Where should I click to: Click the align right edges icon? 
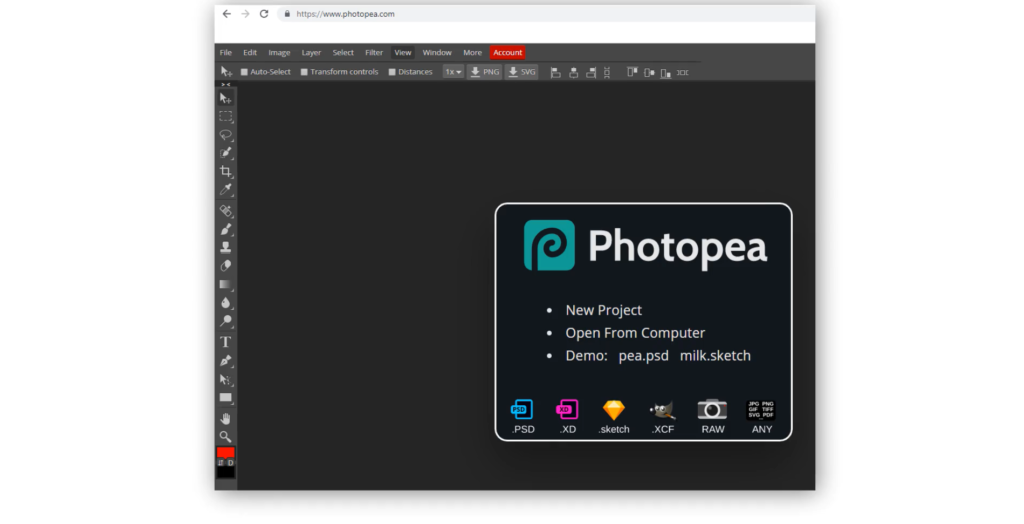pos(591,72)
